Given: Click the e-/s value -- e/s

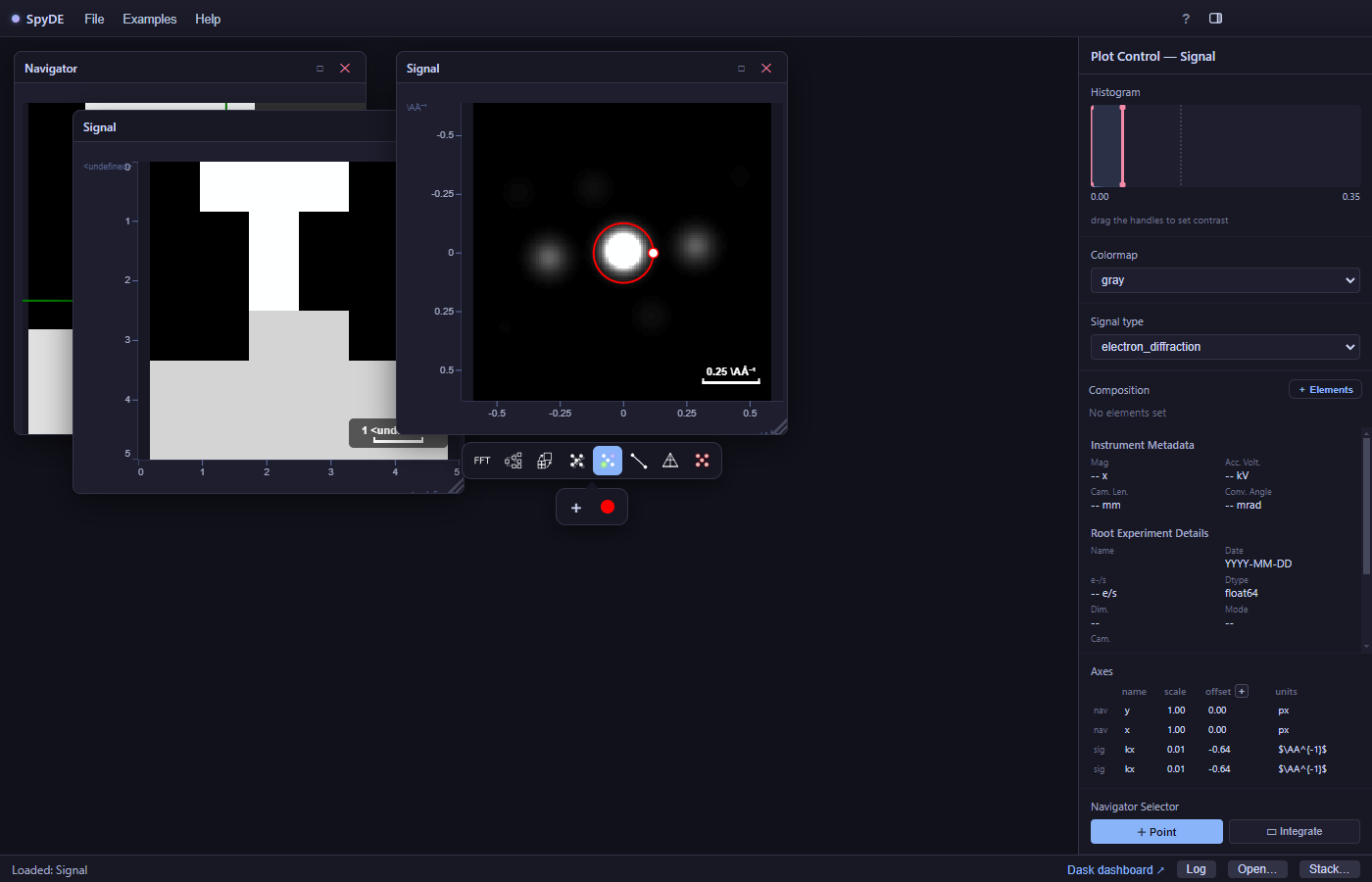Looking at the screenshot, I should coord(1103,593).
